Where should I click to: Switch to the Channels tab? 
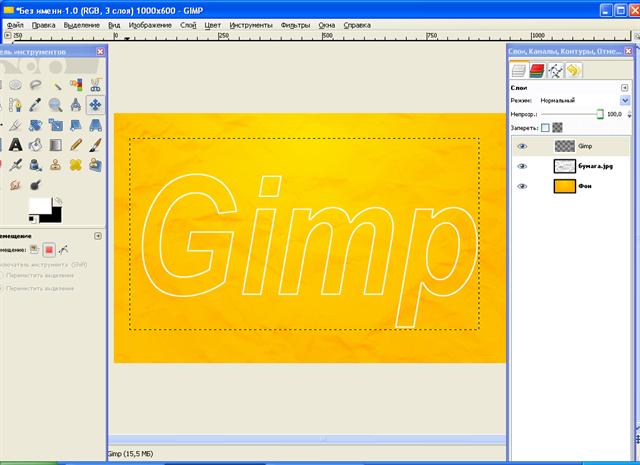537,71
